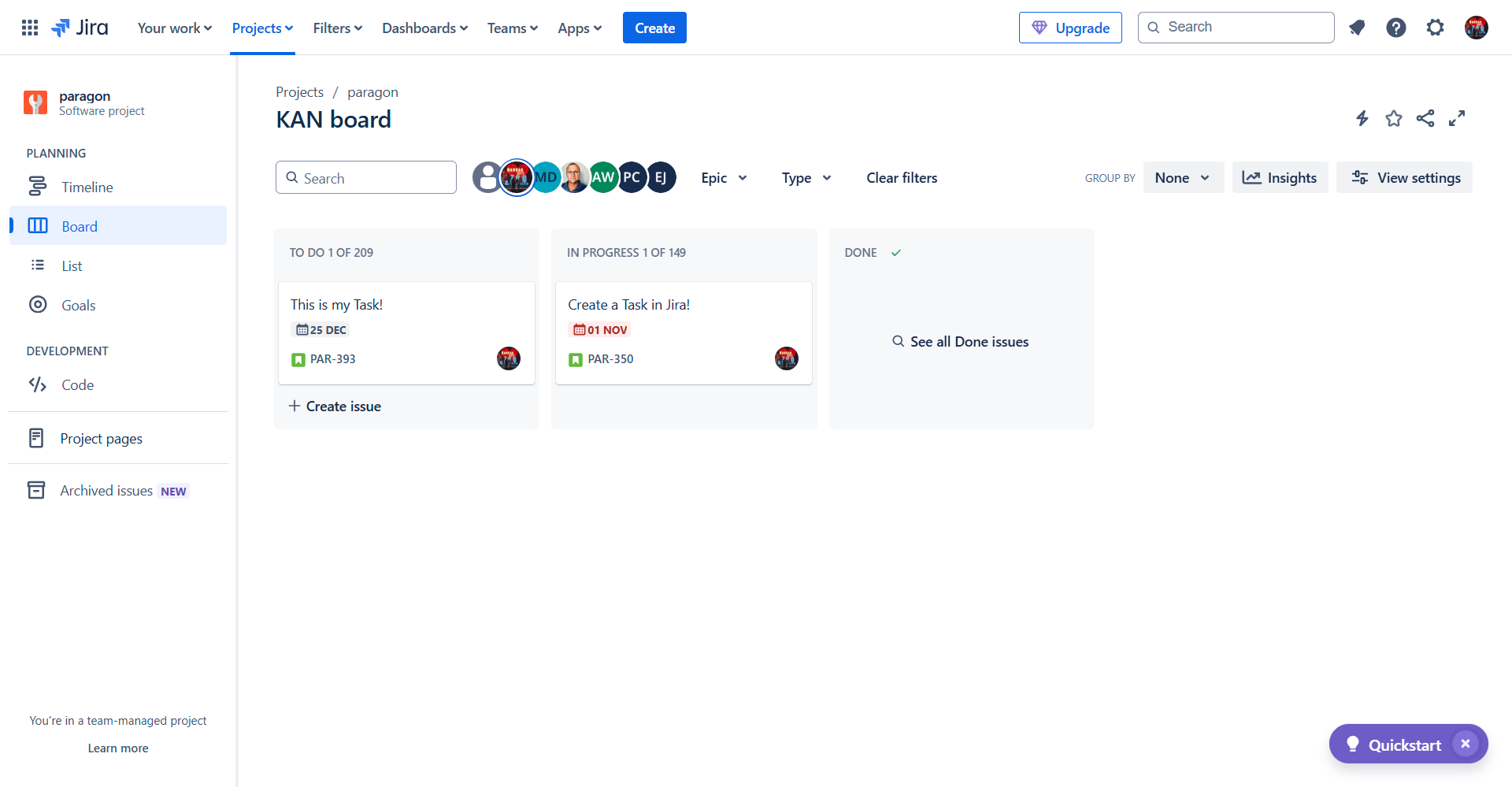
Task: Focus the board Search field
Action: point(366,177)
